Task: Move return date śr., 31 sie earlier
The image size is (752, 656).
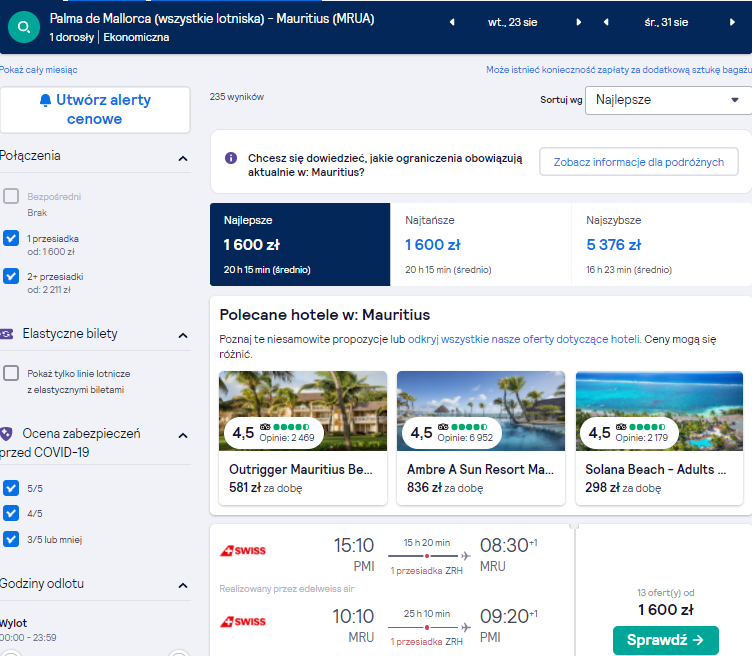Action: 606,22
